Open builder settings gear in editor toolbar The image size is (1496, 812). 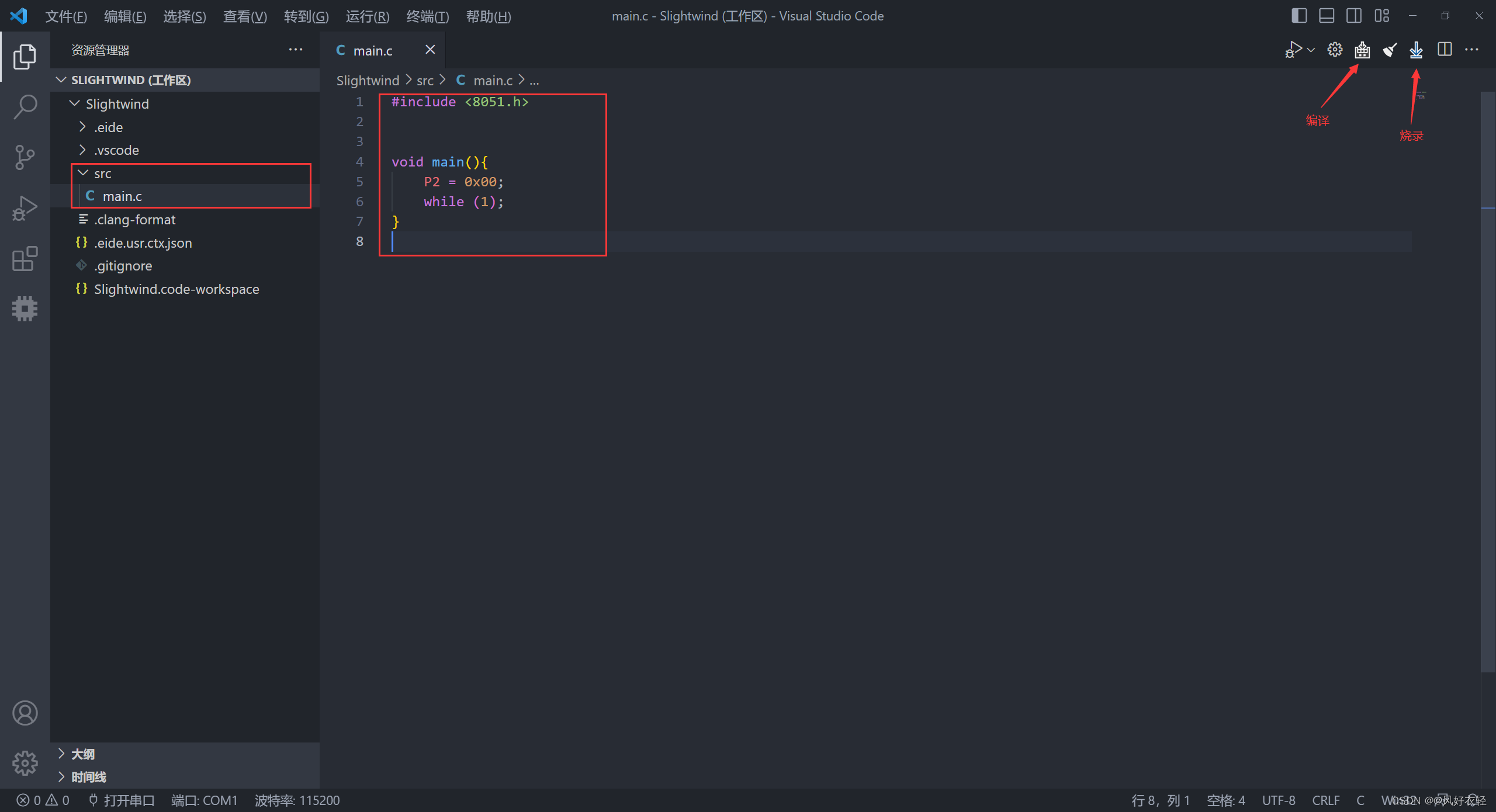click(x=1335, y=50)
